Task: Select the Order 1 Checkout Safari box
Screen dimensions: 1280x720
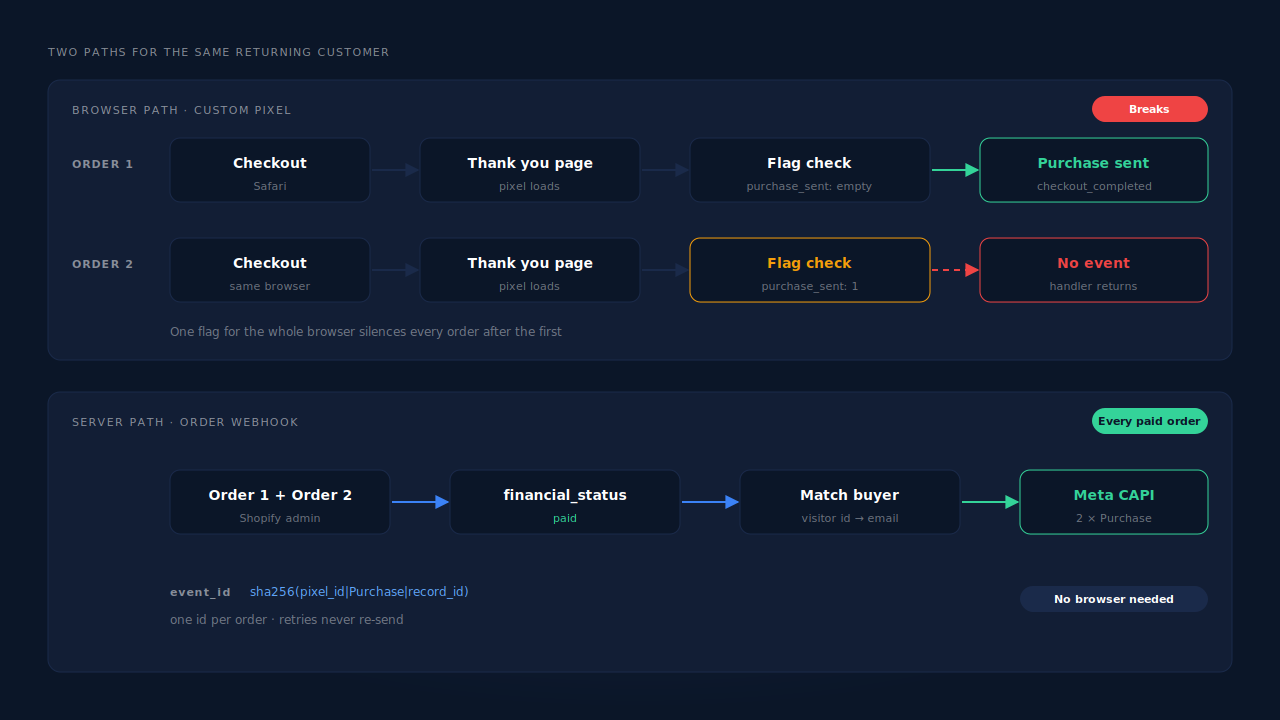Action: click(270, 170)
